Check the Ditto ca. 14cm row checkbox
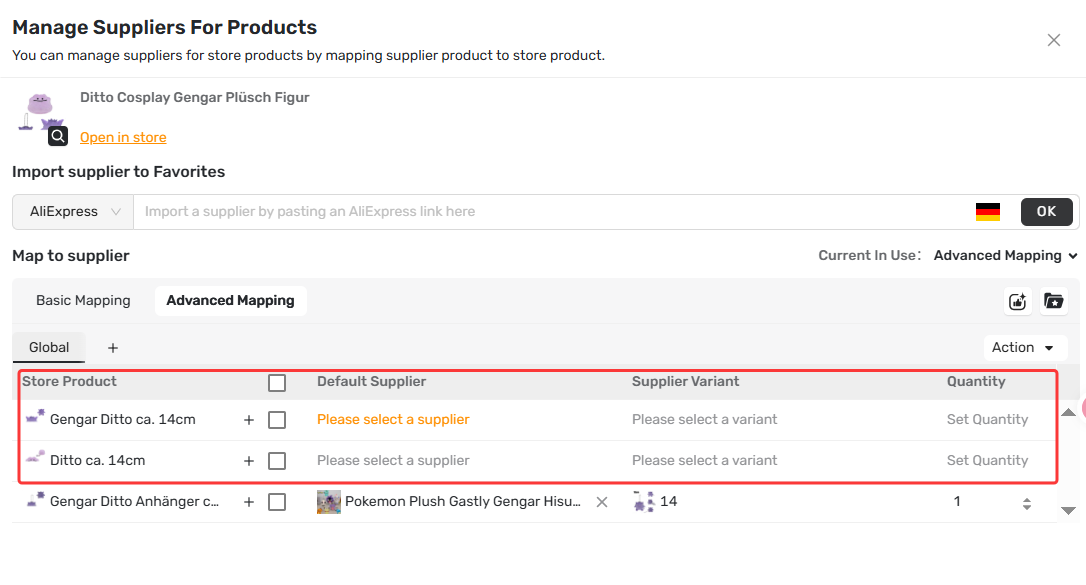Screen dimensions: 1086x585 (x=277, y=461)
